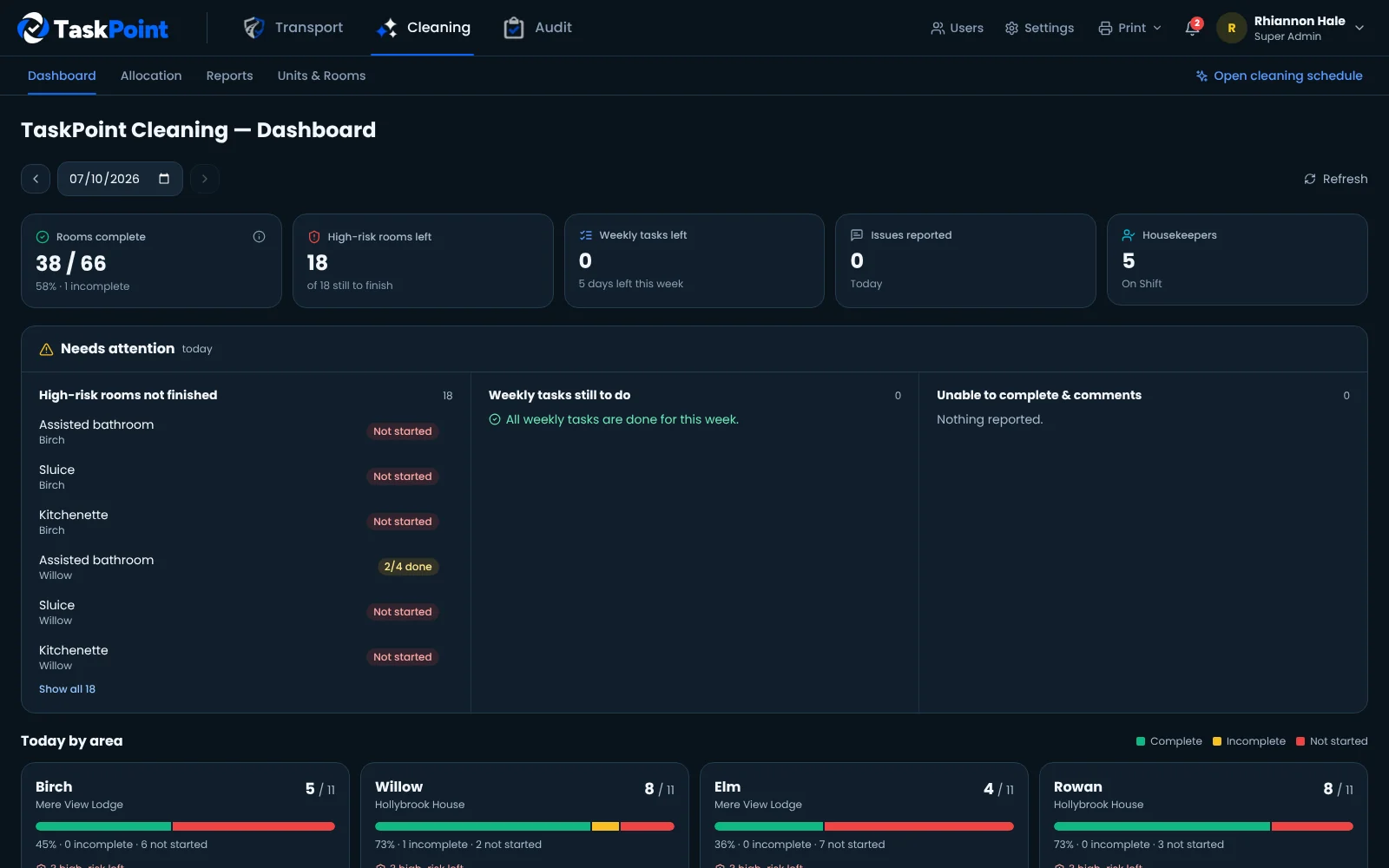Screen dimensions: 1389x868
Task: Click the Complete green legend swatch
Action: point(1141,741)
